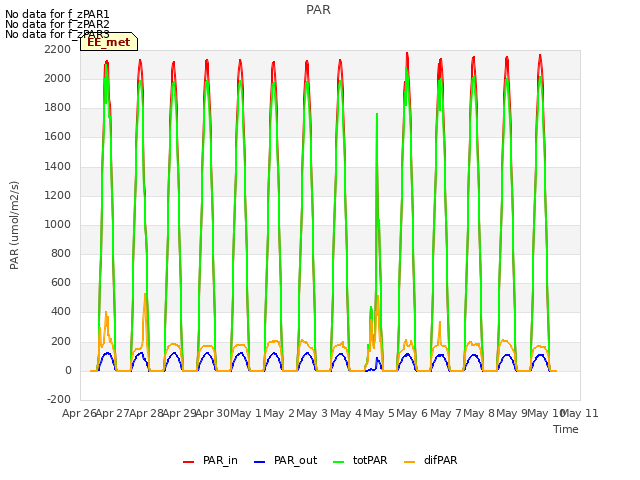Click the blue PAR_out legend swatch

(260, 462)
